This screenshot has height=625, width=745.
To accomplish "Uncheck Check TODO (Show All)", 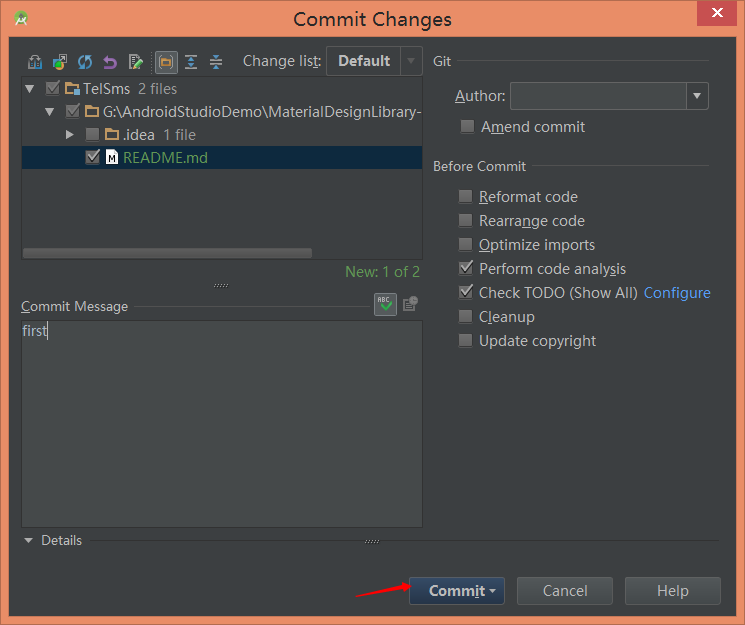I will coord(466,292).
